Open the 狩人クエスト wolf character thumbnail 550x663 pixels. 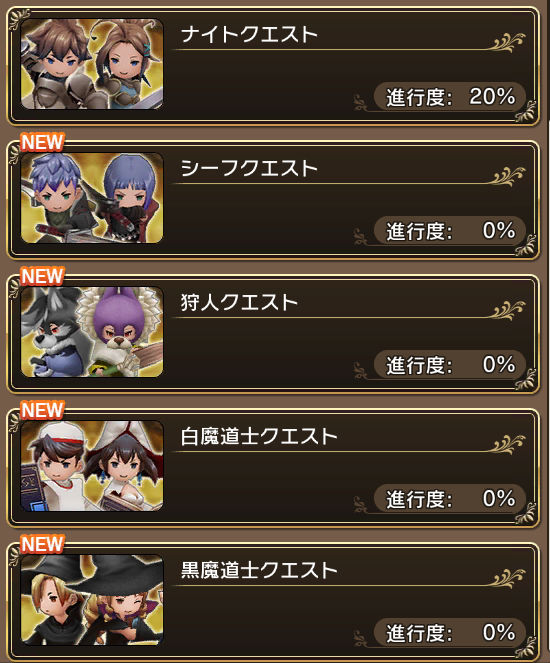(x=92, y=332)
